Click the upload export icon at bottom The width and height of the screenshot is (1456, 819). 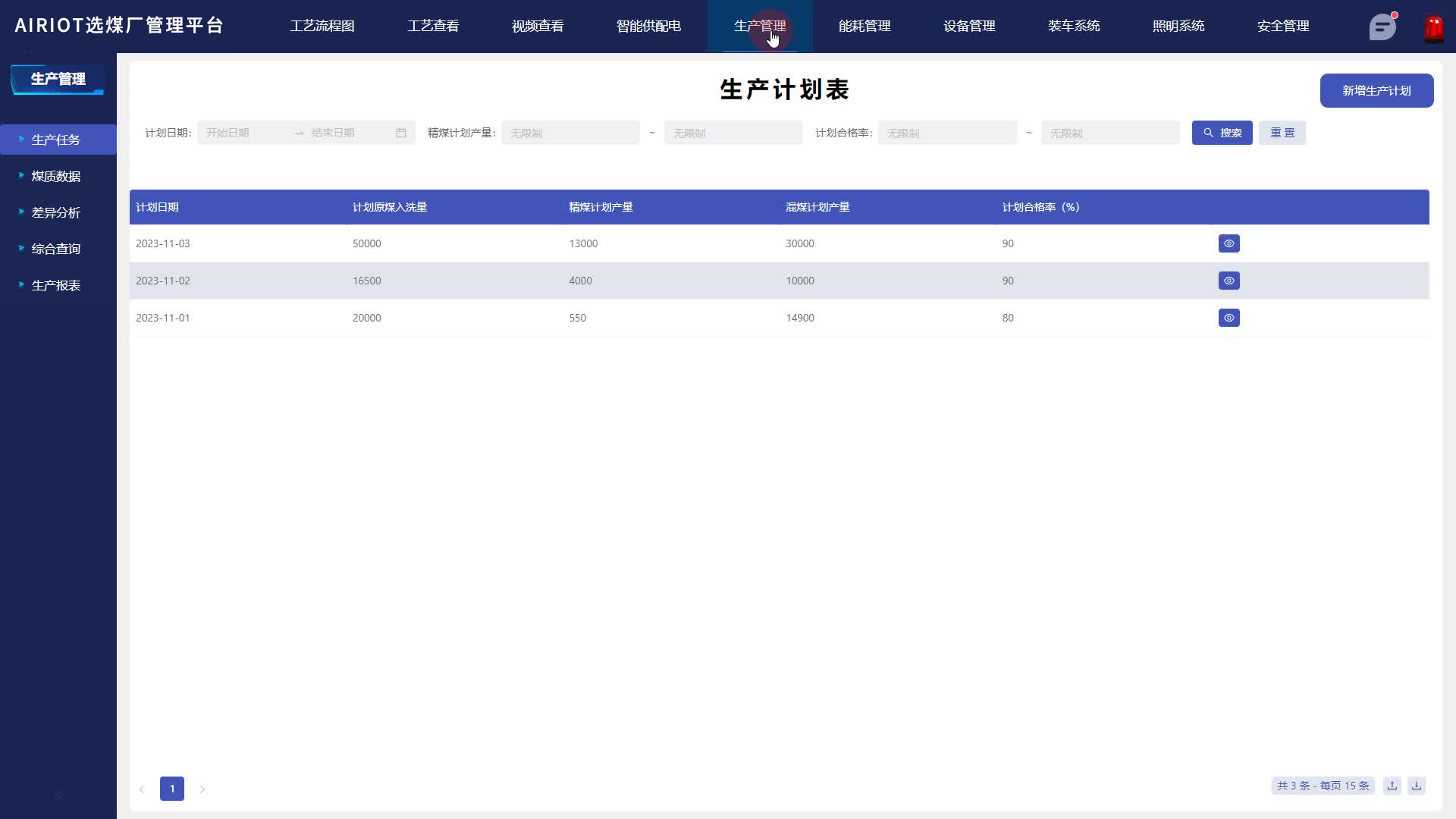click(1392, 786)
